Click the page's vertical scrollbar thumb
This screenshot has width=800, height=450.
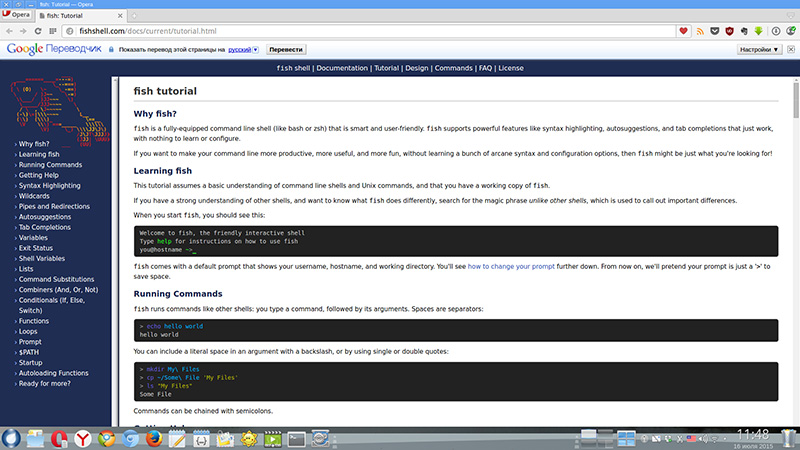coord(796,101)
